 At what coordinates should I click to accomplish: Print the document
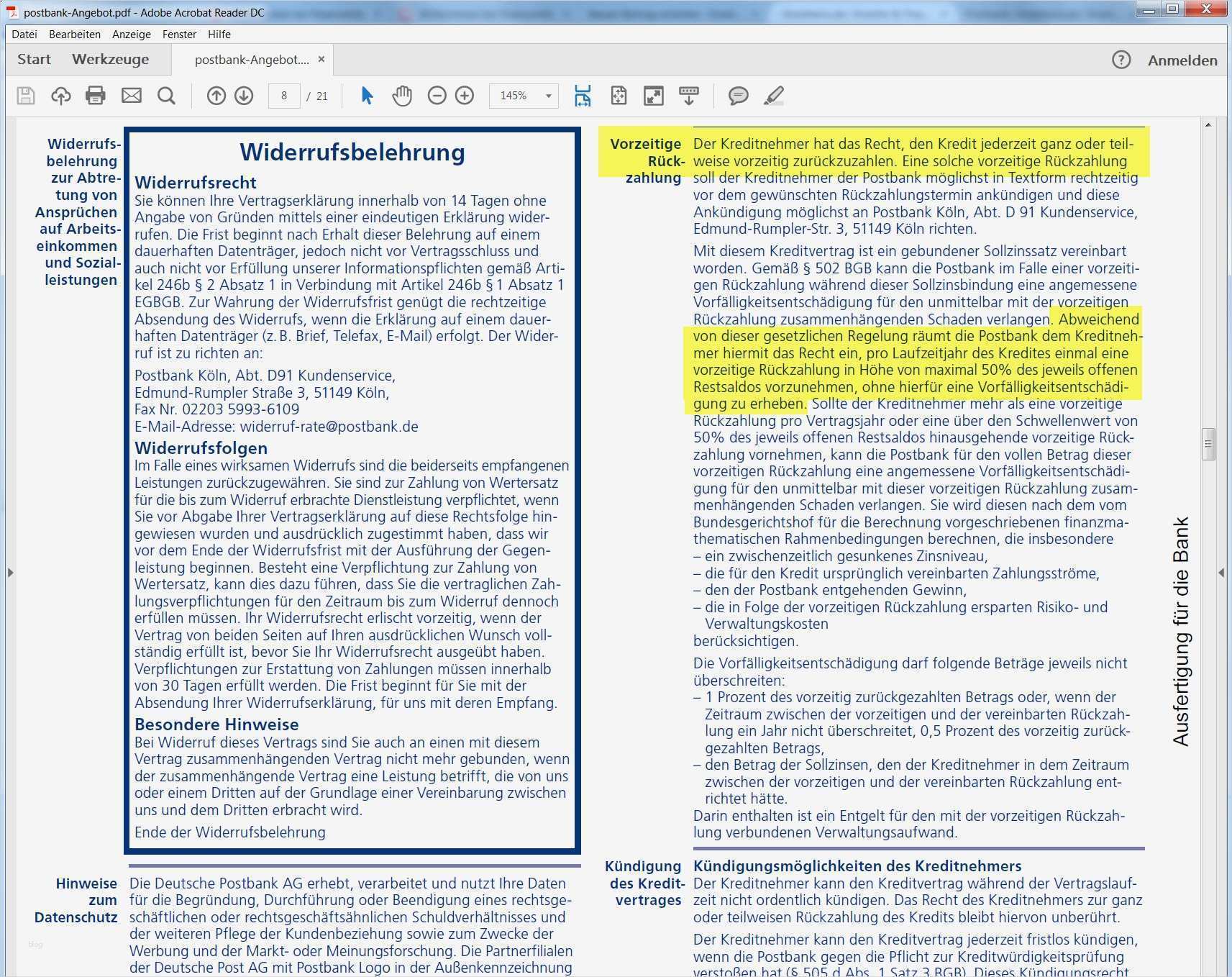coord(96,96)
